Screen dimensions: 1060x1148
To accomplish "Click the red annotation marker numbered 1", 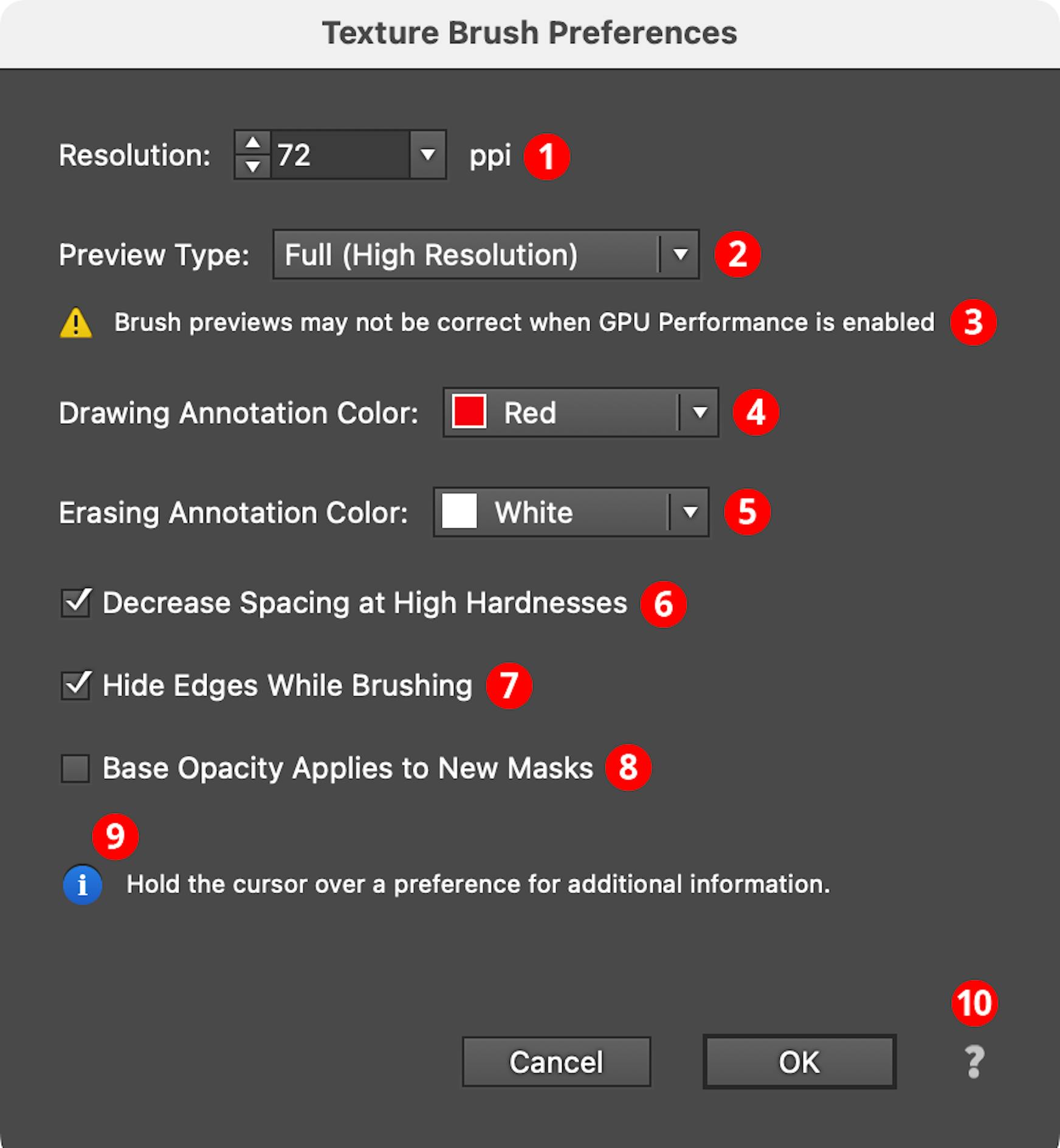I will point(546,156).
